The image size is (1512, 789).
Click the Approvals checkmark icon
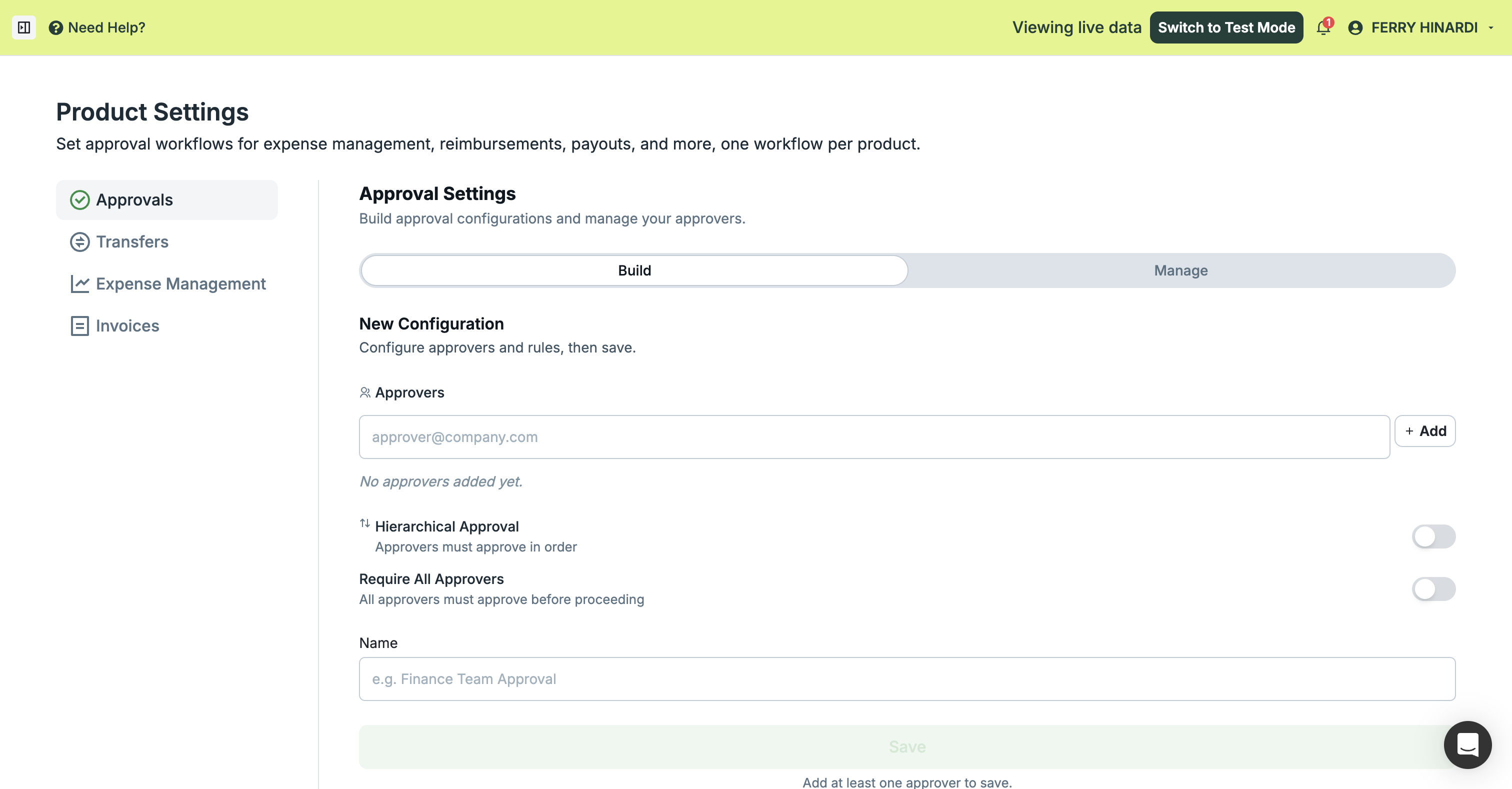(x=80, y=200)
